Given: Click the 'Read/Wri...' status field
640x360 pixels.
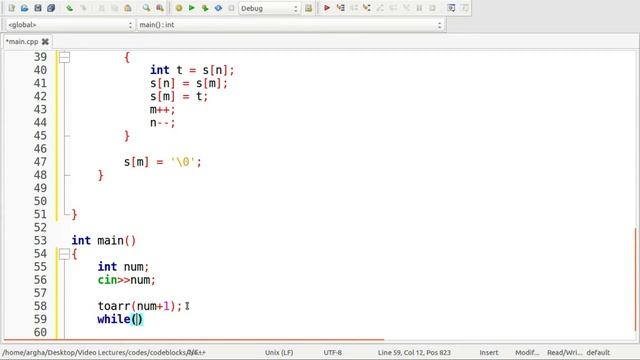Looking at the screenshot, I should point(564,352).
